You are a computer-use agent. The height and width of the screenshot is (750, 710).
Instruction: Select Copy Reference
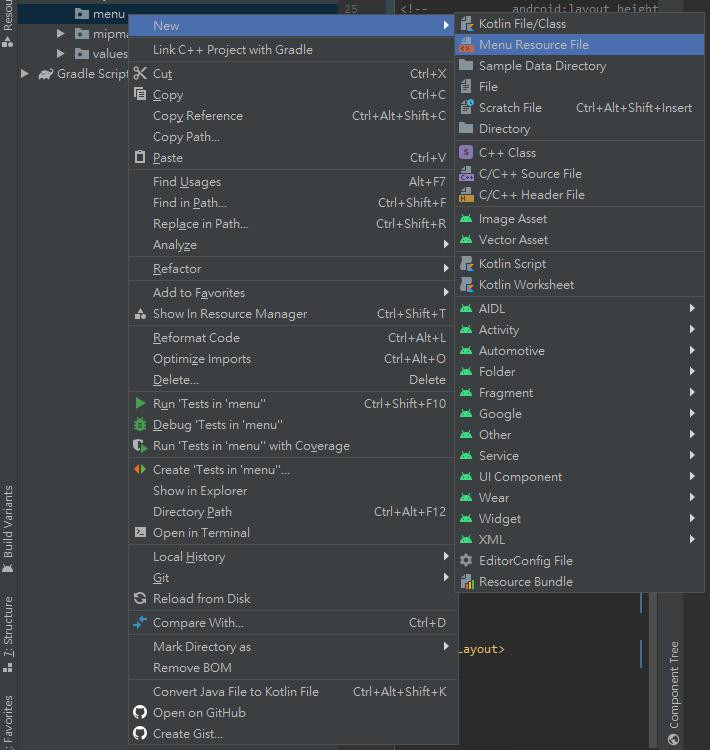(x=293, y=116)
